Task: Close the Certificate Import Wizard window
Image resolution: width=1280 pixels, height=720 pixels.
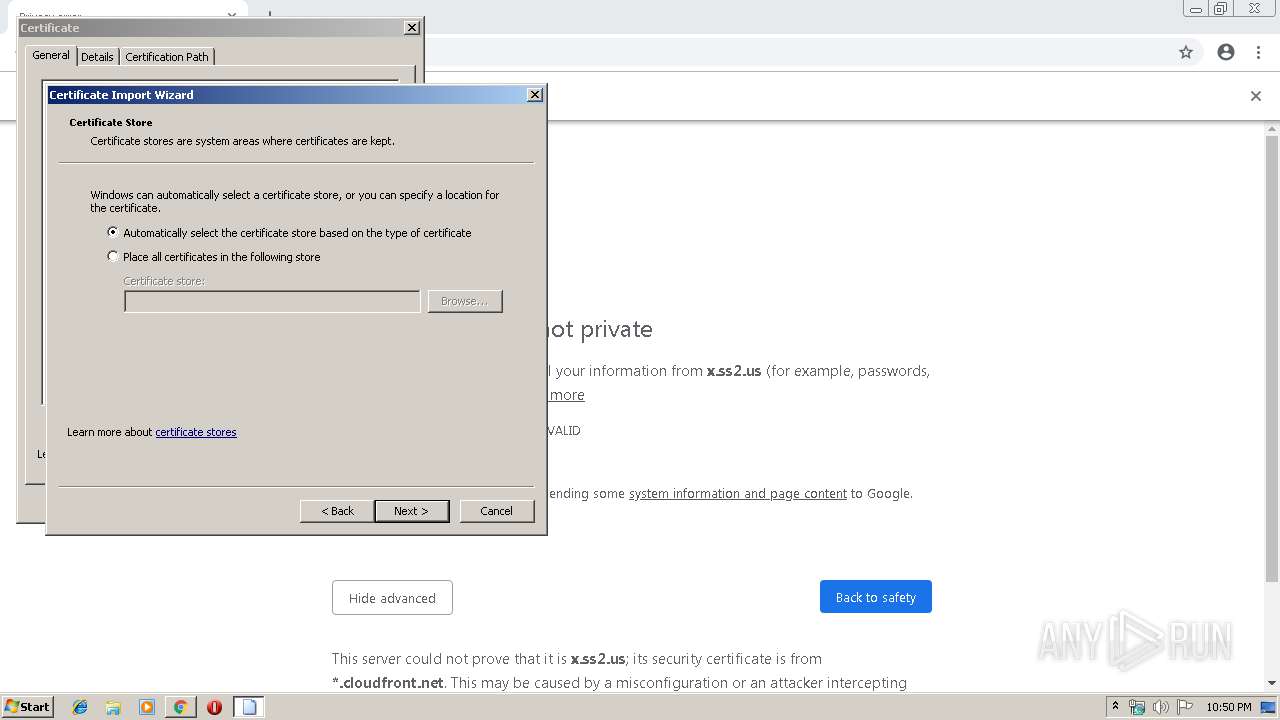Action: 535,94
